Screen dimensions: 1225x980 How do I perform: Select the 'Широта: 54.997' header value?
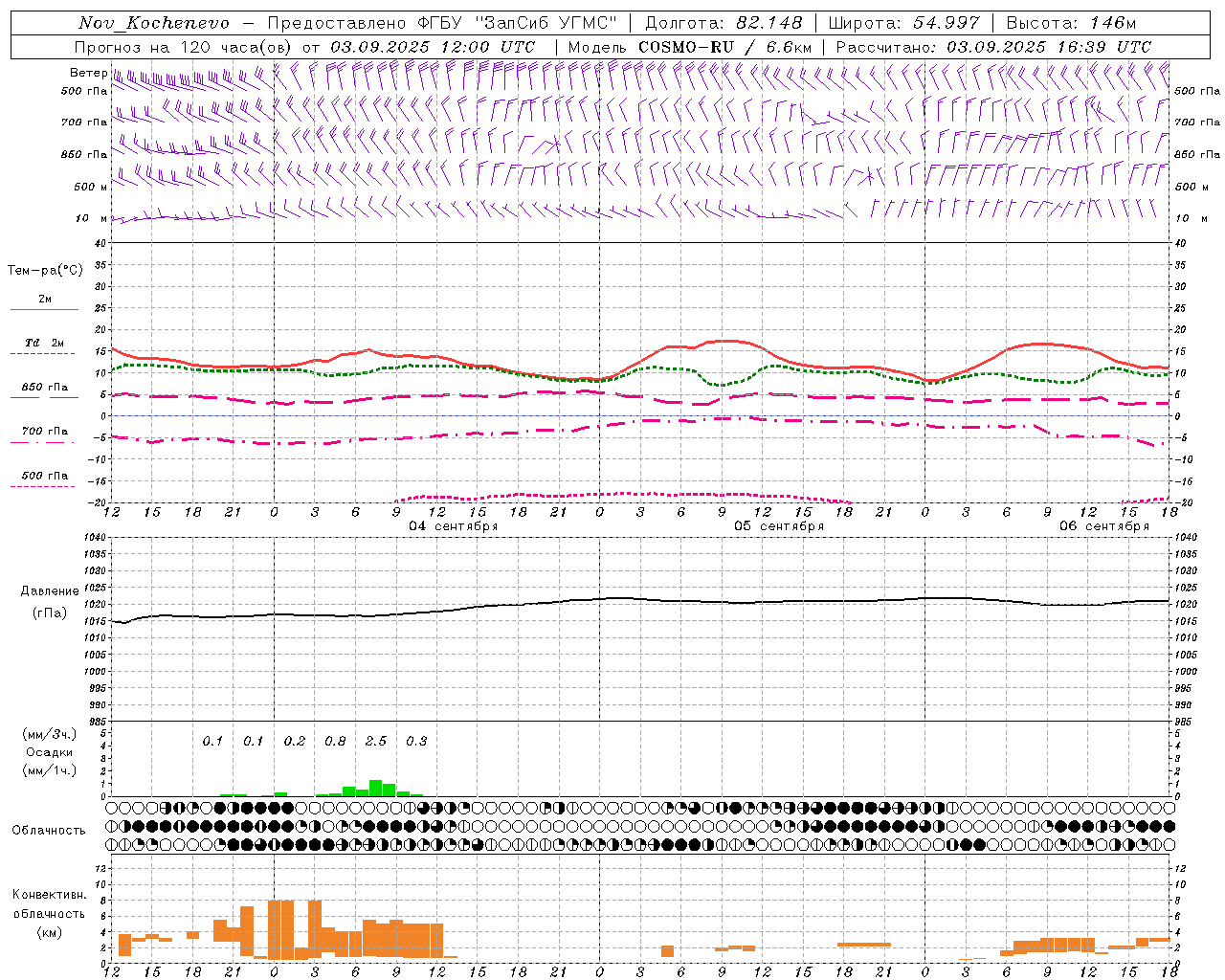pos(903,23)
